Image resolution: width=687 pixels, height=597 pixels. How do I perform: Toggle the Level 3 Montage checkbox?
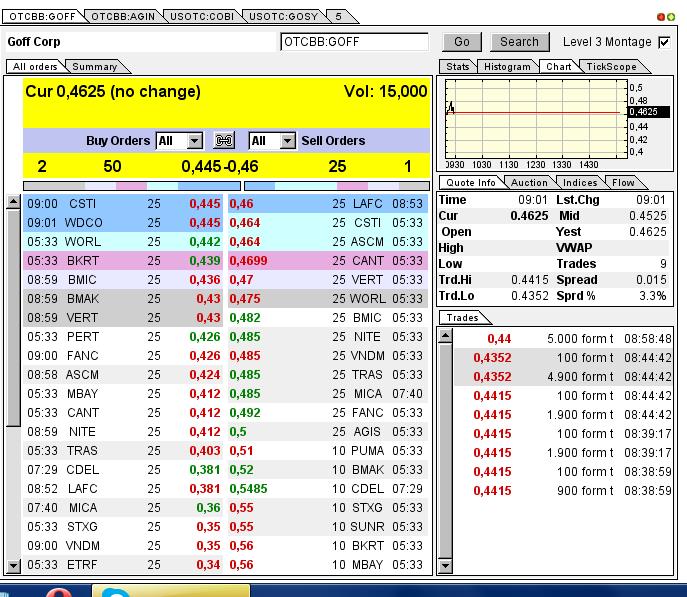[x=664, y=42]
